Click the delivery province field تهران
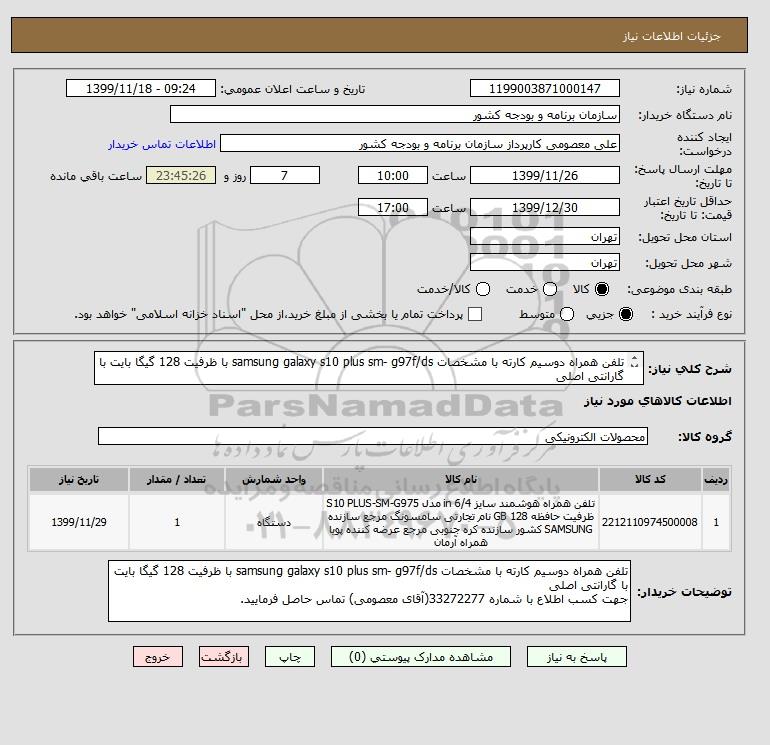The width and height of the screenshot is (770, 745). [x=545, y=237]
